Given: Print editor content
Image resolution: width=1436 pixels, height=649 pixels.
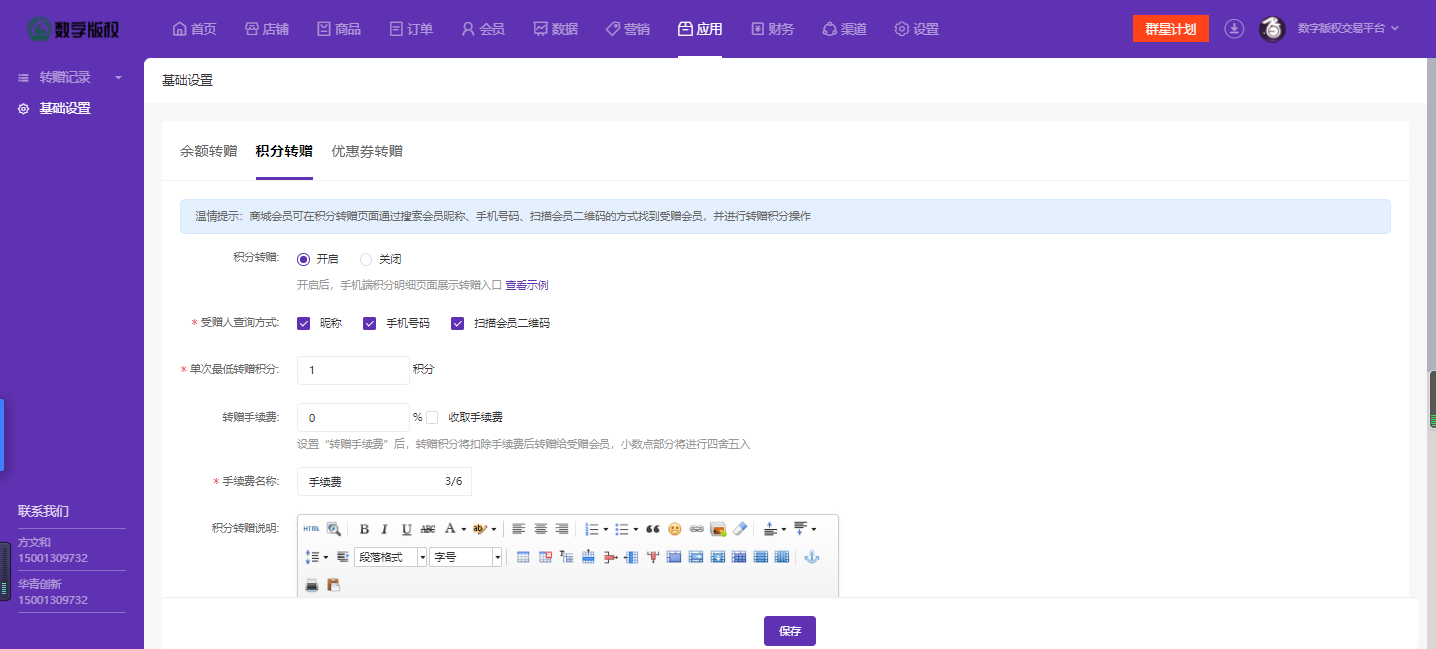Looking at the screenshot, I should (312, 585).
